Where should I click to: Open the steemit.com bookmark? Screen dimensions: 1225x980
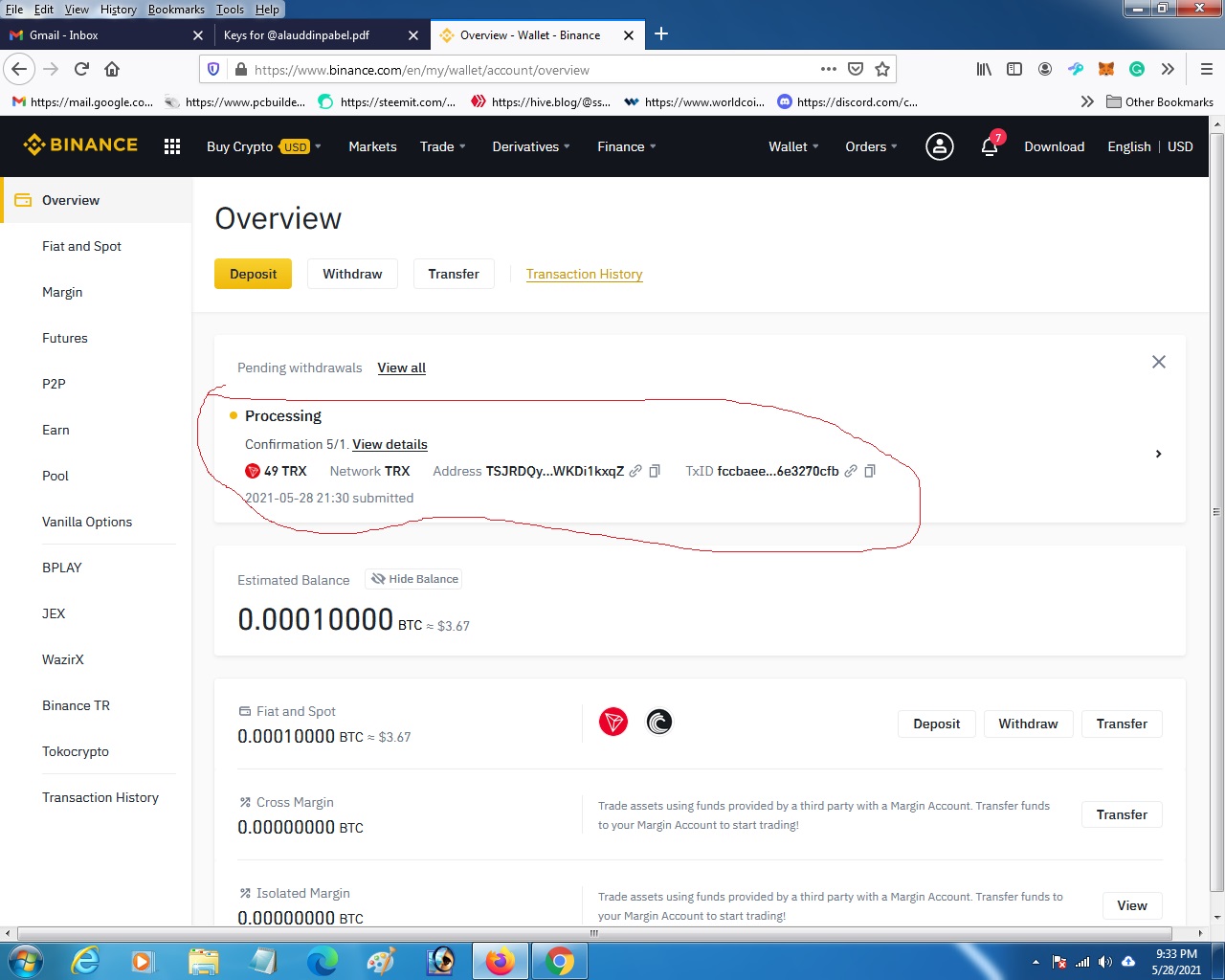[x=387, y=101]
